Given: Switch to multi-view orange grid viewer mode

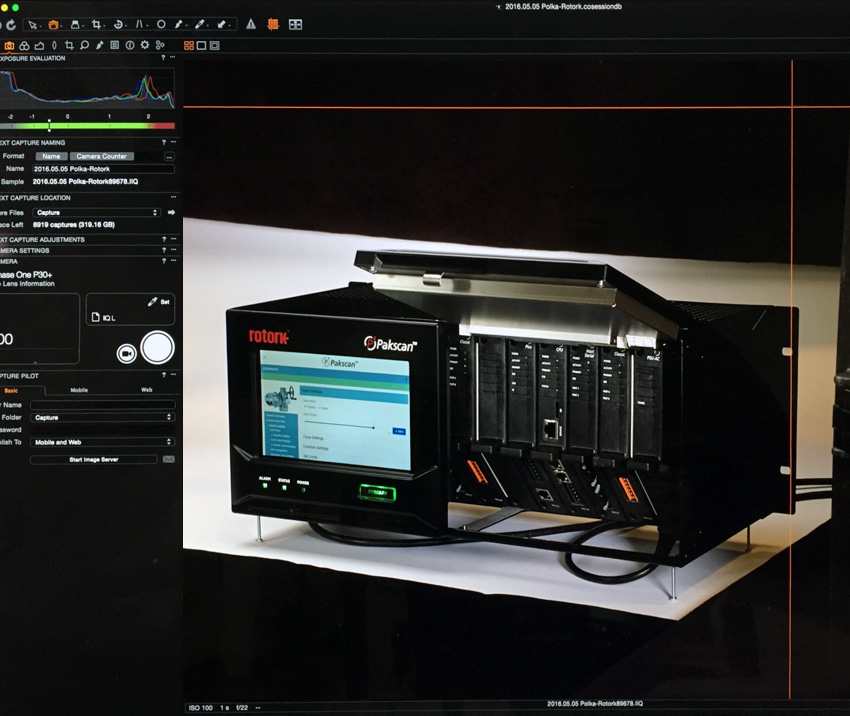Looking at the screenshot, I should coord(189,46).
